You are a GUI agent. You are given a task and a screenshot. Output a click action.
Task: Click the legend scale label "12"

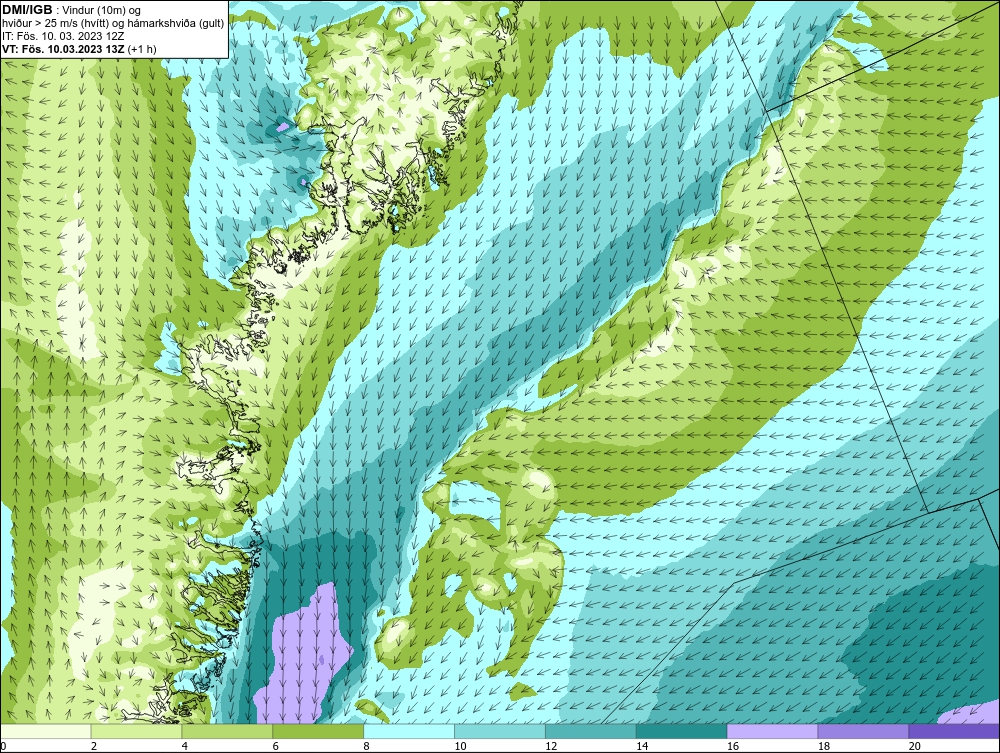tap(551, 746)
